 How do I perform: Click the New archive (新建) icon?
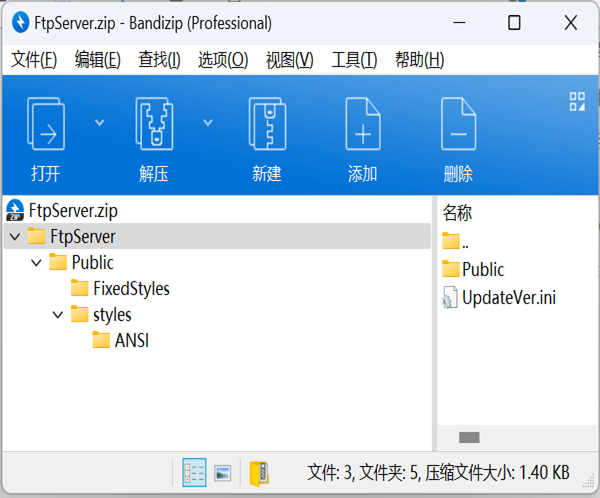click(x=267, y=124)
